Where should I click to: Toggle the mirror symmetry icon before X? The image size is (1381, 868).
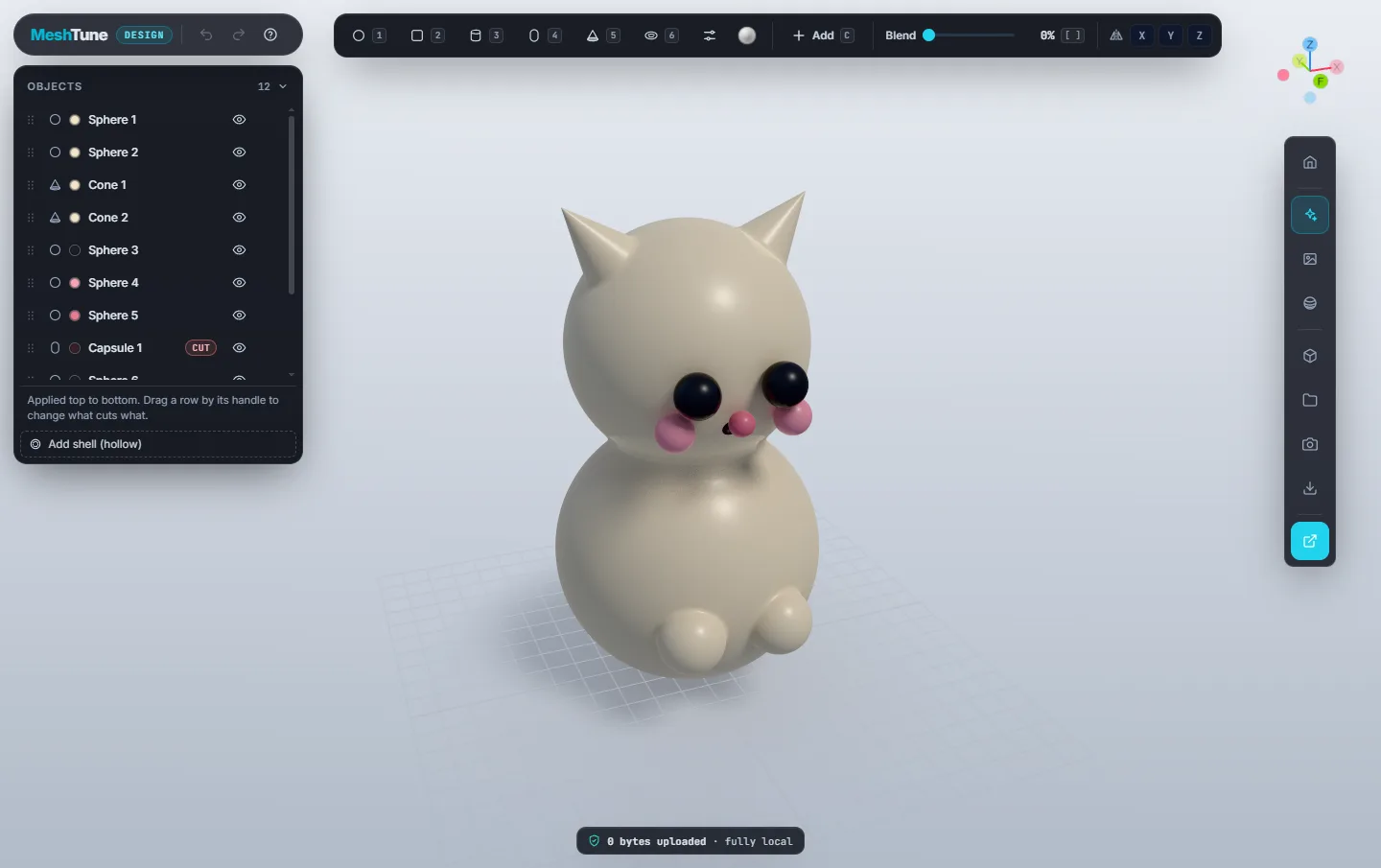click(1116, 35)
